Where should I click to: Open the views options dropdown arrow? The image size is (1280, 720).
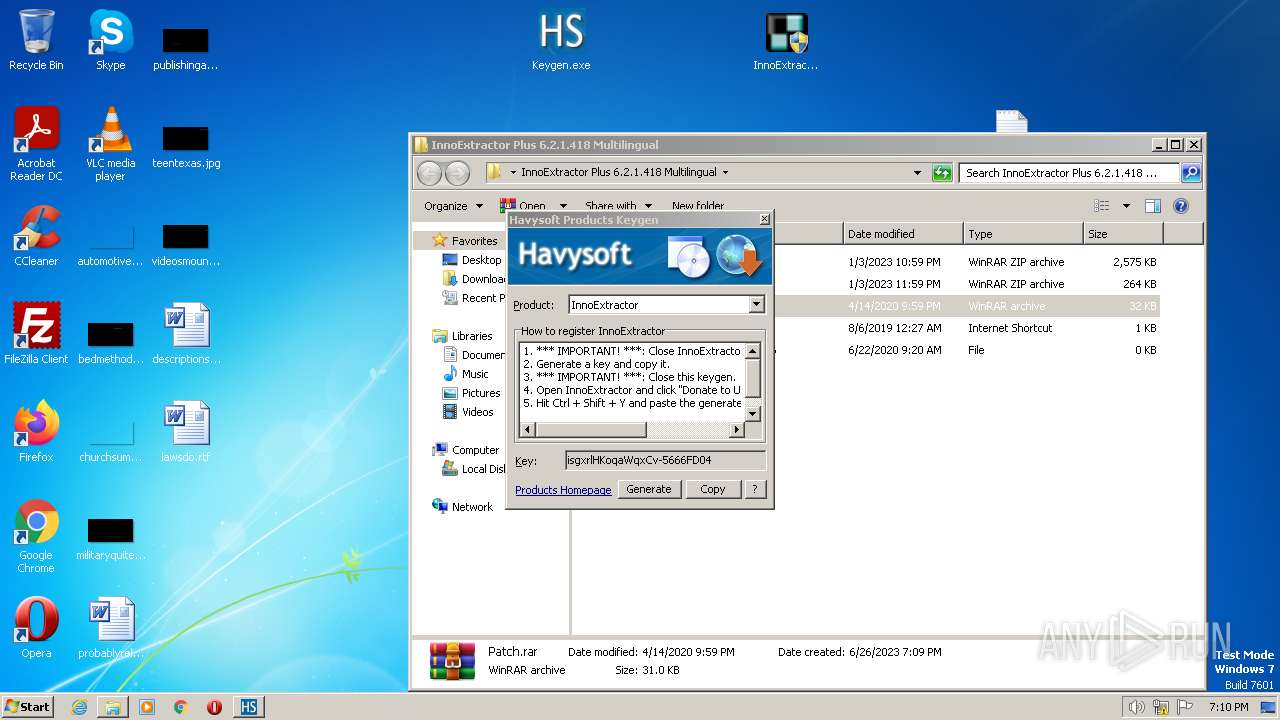click(x=1126, y=206)
